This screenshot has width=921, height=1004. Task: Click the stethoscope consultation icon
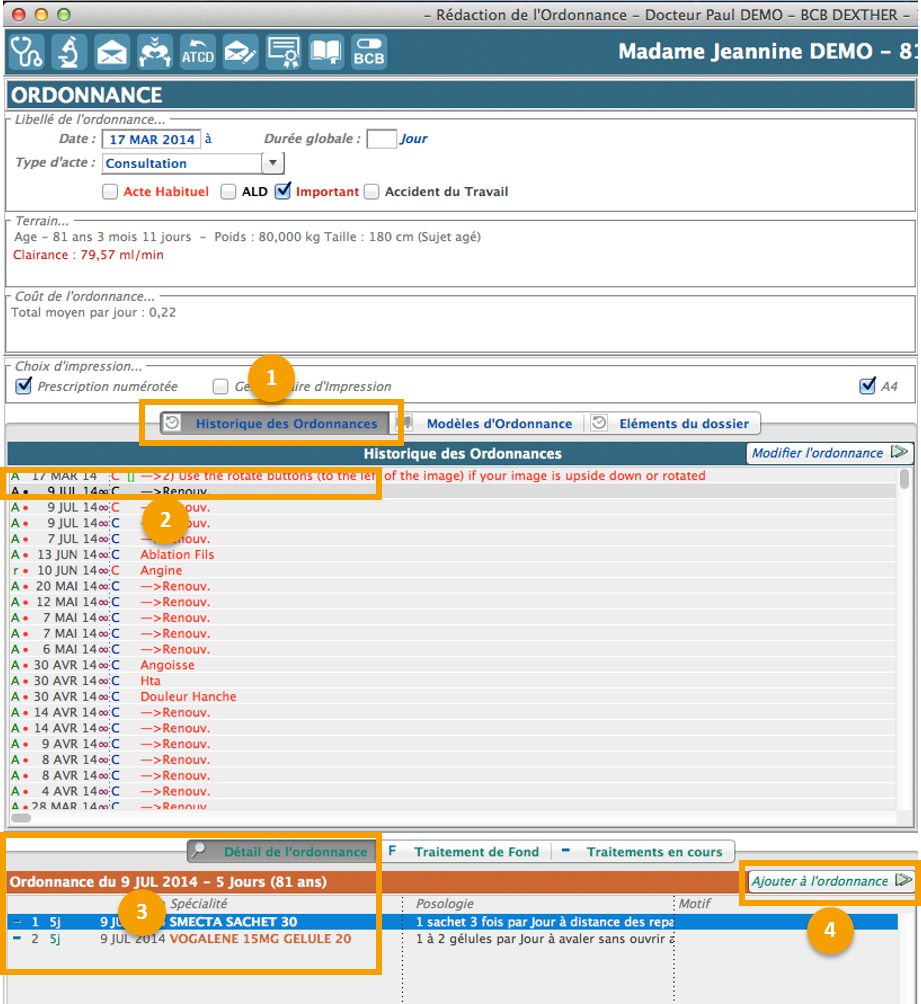coord(26,51)
